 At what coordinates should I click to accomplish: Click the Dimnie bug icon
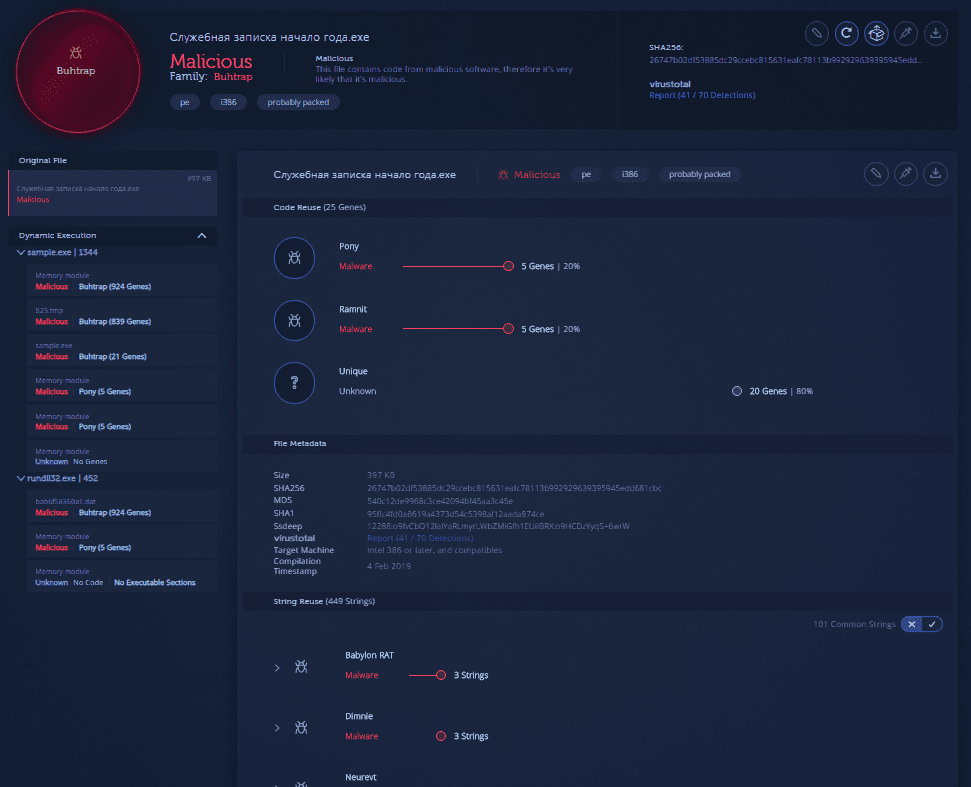(x=301, y=727)
